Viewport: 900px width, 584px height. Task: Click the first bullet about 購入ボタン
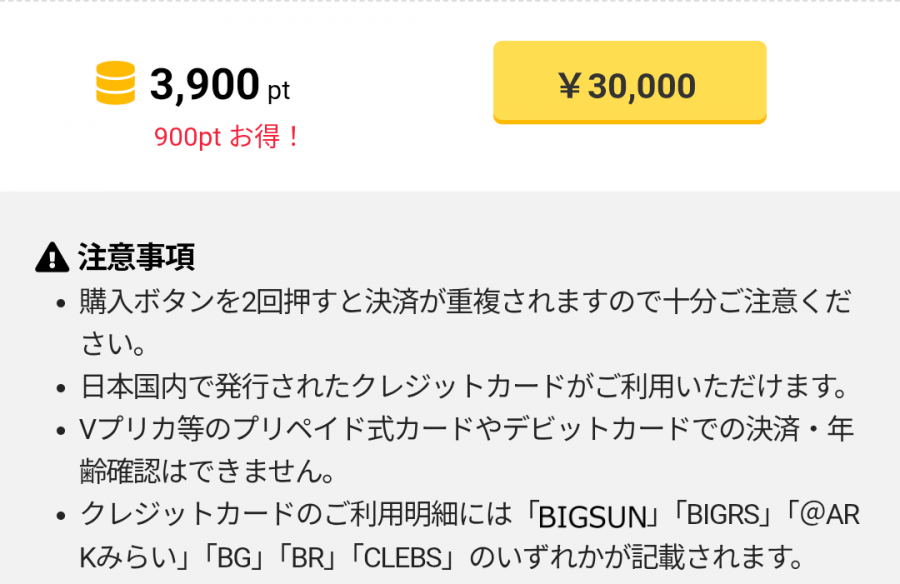pos(400,304)
